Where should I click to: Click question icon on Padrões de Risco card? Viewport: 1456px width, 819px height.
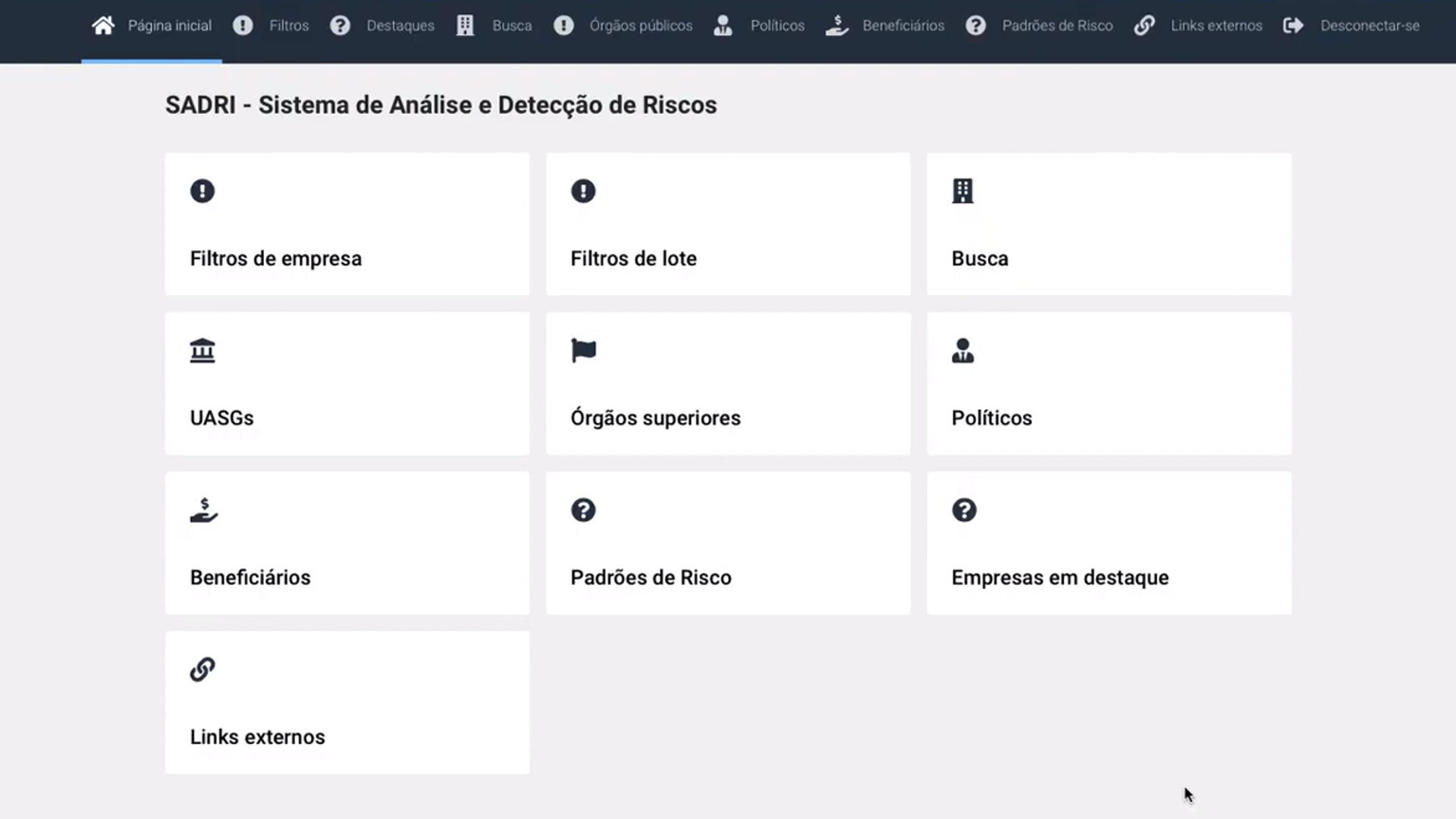[583, 510]
